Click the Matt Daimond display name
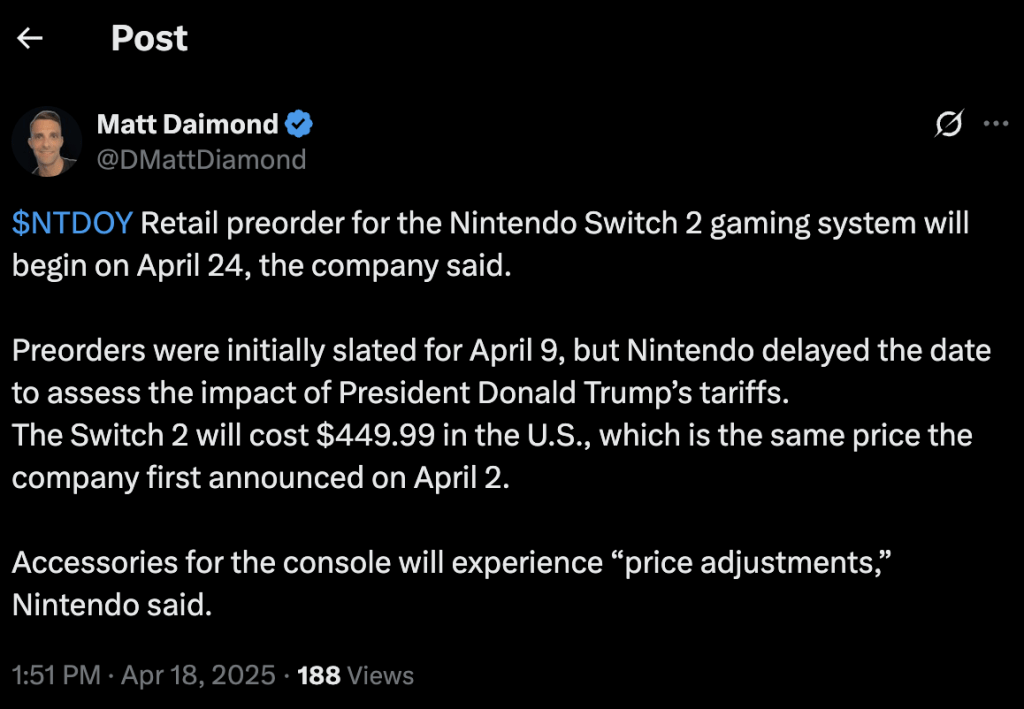Image resolution: width=1024 pixels, height=709 pixels. [x=187, y=124]
